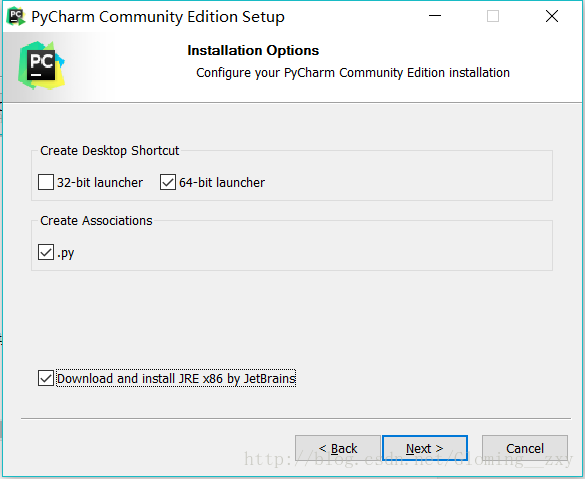Viewport: 585px width, 479px height.
Task: Uncheck the 64-bit launcher checkbox
Action: click(168, 182)
